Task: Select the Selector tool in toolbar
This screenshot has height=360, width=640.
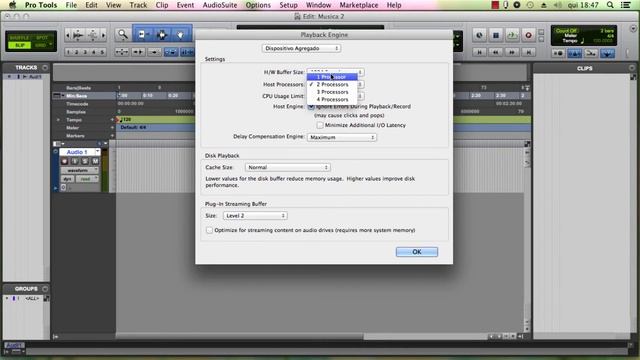Action: (x=162, y=35)
